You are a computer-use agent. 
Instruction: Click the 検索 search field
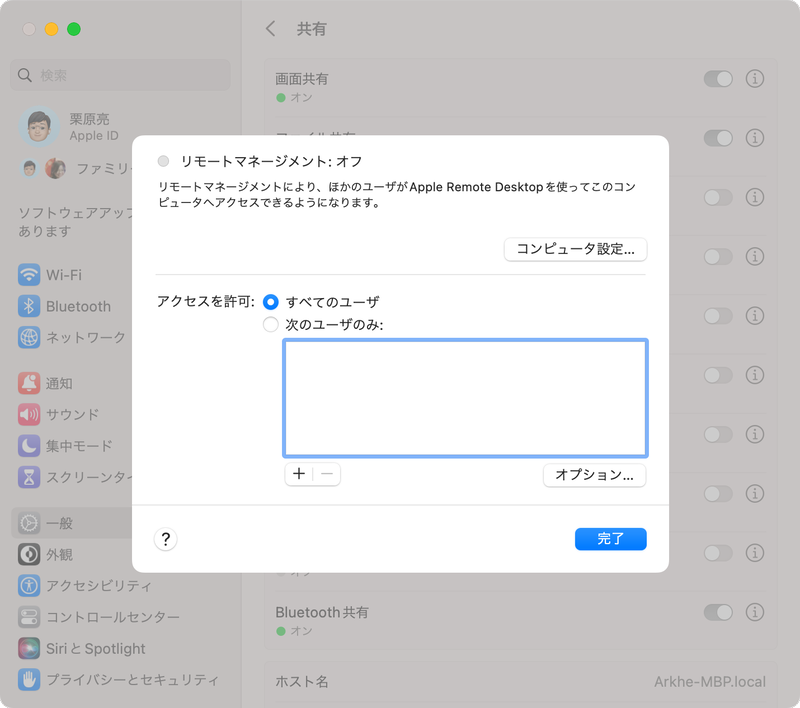(x=120, y=75)
